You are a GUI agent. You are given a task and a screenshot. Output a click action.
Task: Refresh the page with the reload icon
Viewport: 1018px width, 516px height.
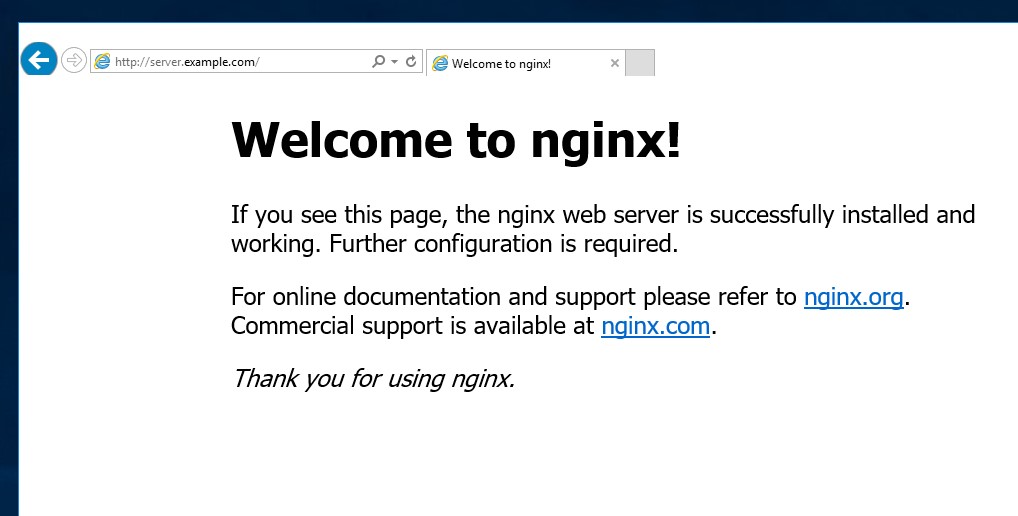point(411,62)
